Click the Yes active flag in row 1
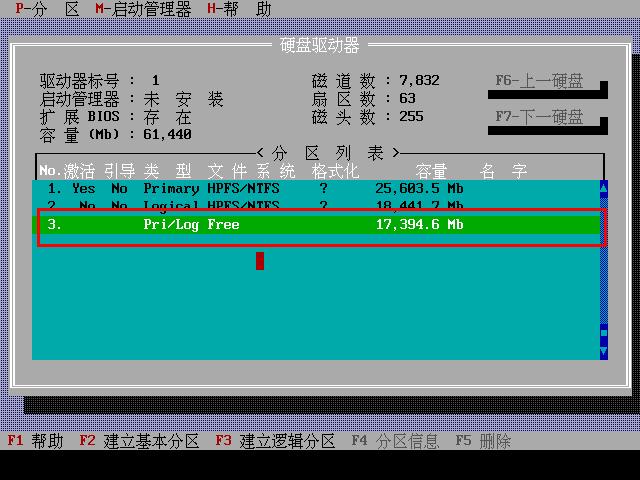 [x=84, y=189]
